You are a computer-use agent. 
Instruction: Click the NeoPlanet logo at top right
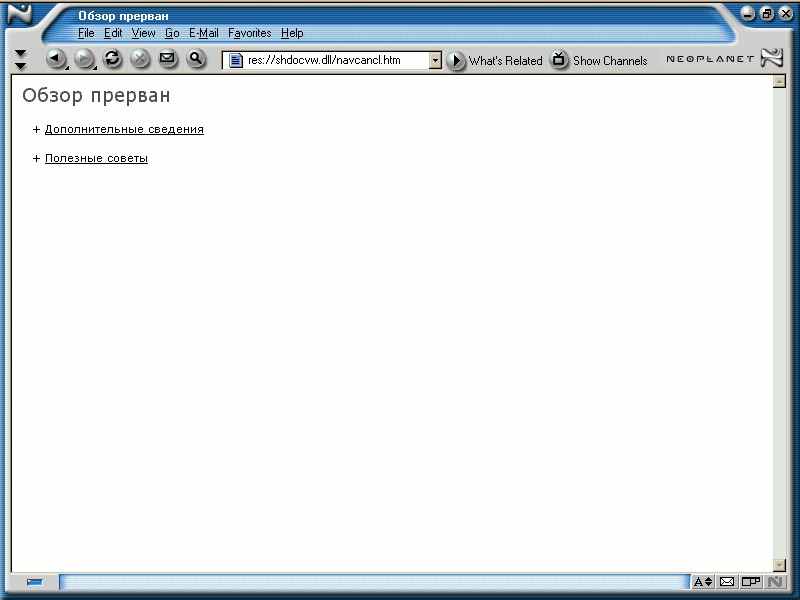pyautogui.click(x=771, y=58)
